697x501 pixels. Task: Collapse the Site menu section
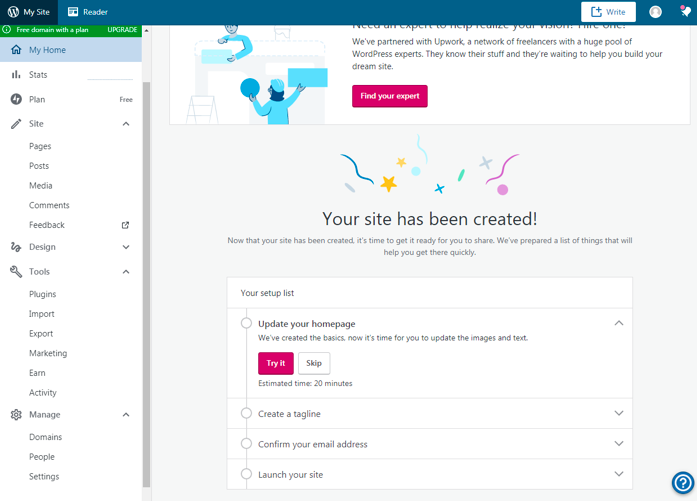[126, 124]
